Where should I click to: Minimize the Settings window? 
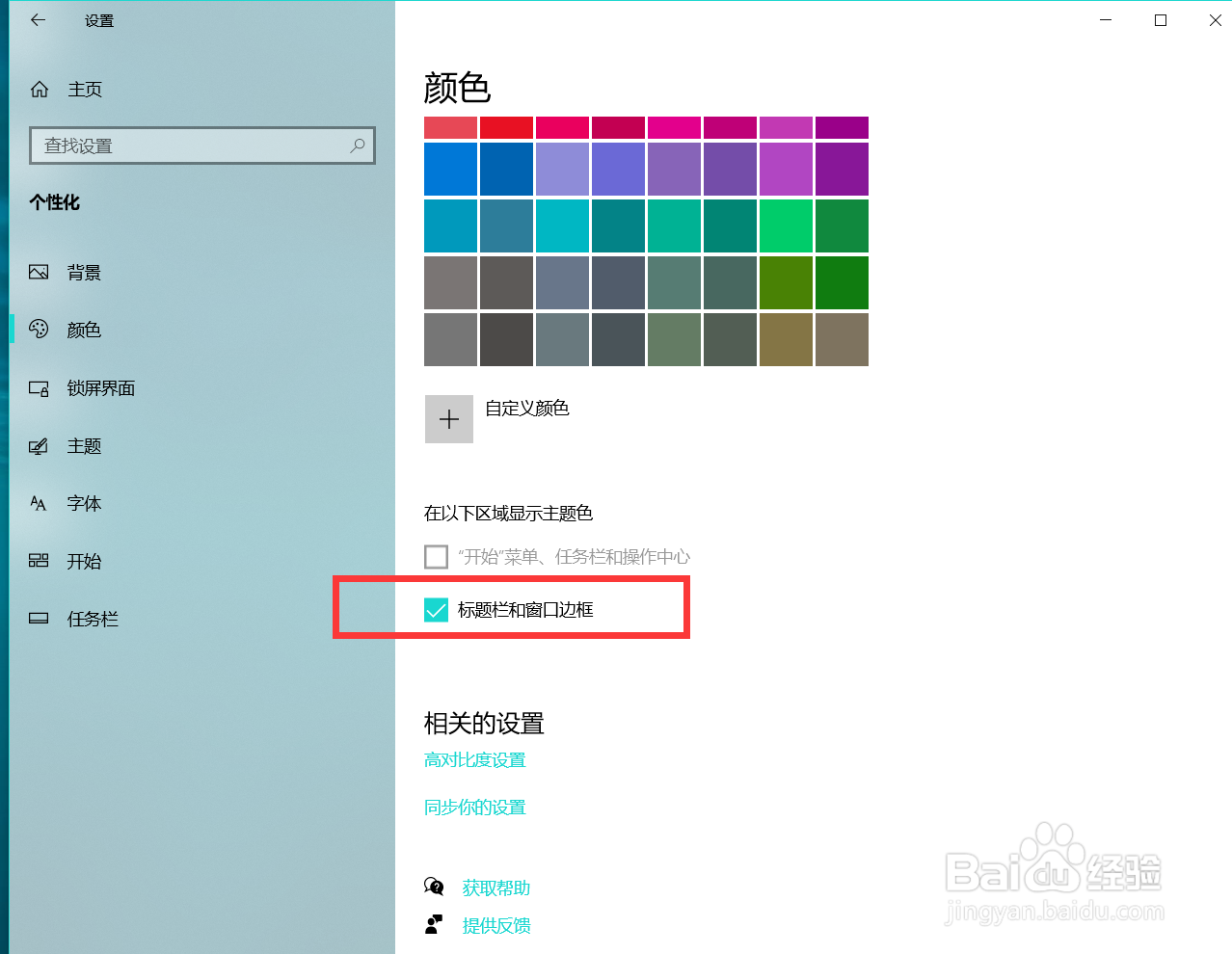[1106, 20]
